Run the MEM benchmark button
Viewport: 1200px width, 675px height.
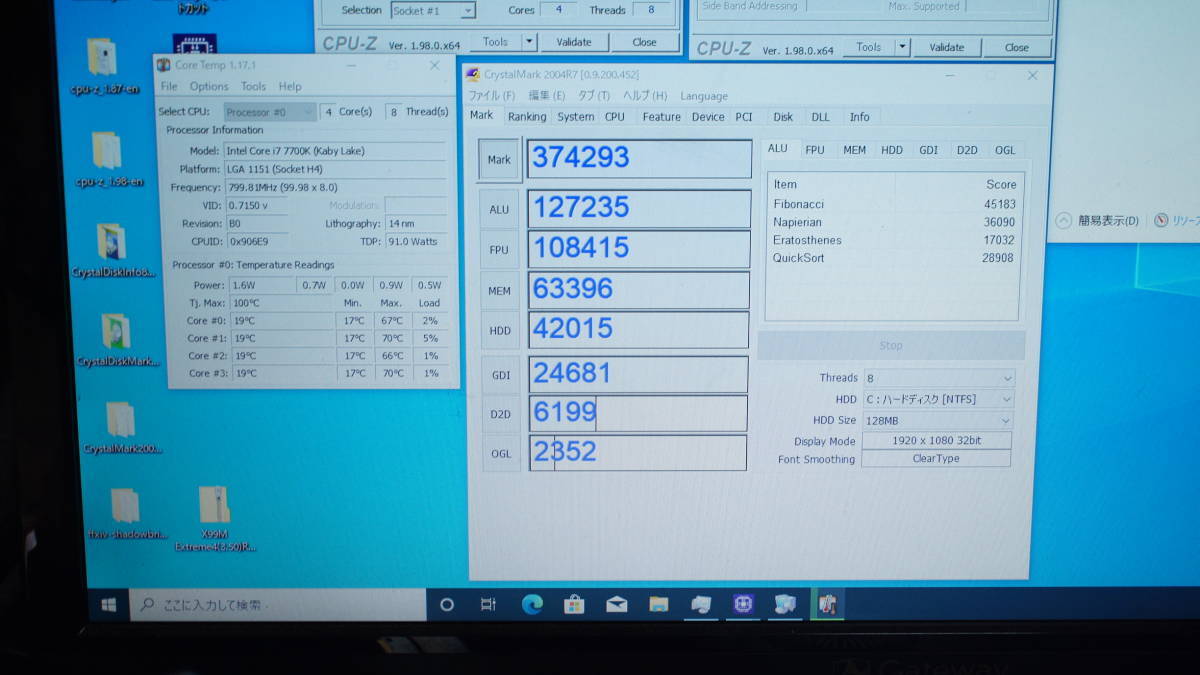coord(499,291)
